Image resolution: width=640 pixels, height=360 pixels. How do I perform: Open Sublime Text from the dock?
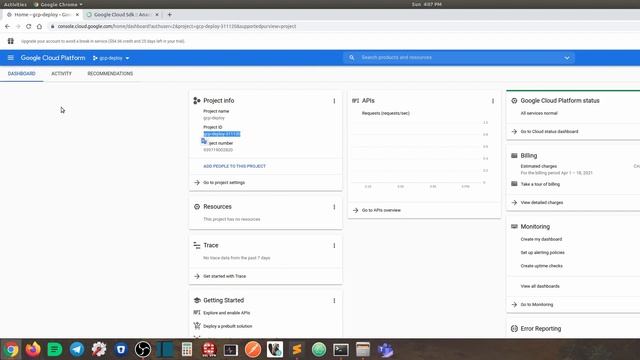[297, 349]
